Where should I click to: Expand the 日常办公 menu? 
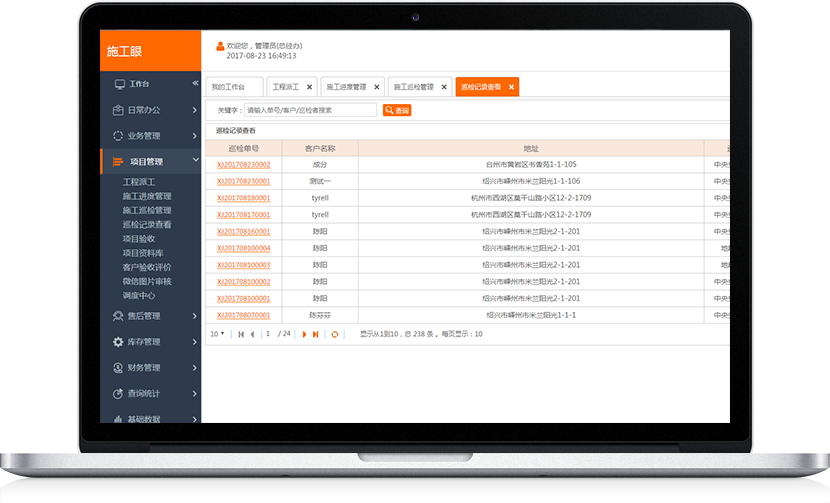pos(150,110)
